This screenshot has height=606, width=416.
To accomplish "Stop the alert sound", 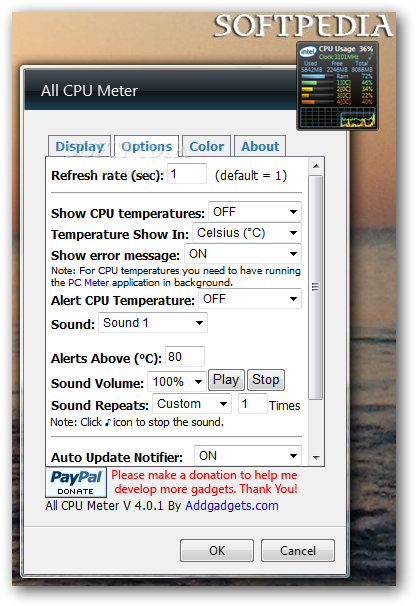I will (266, 380).
